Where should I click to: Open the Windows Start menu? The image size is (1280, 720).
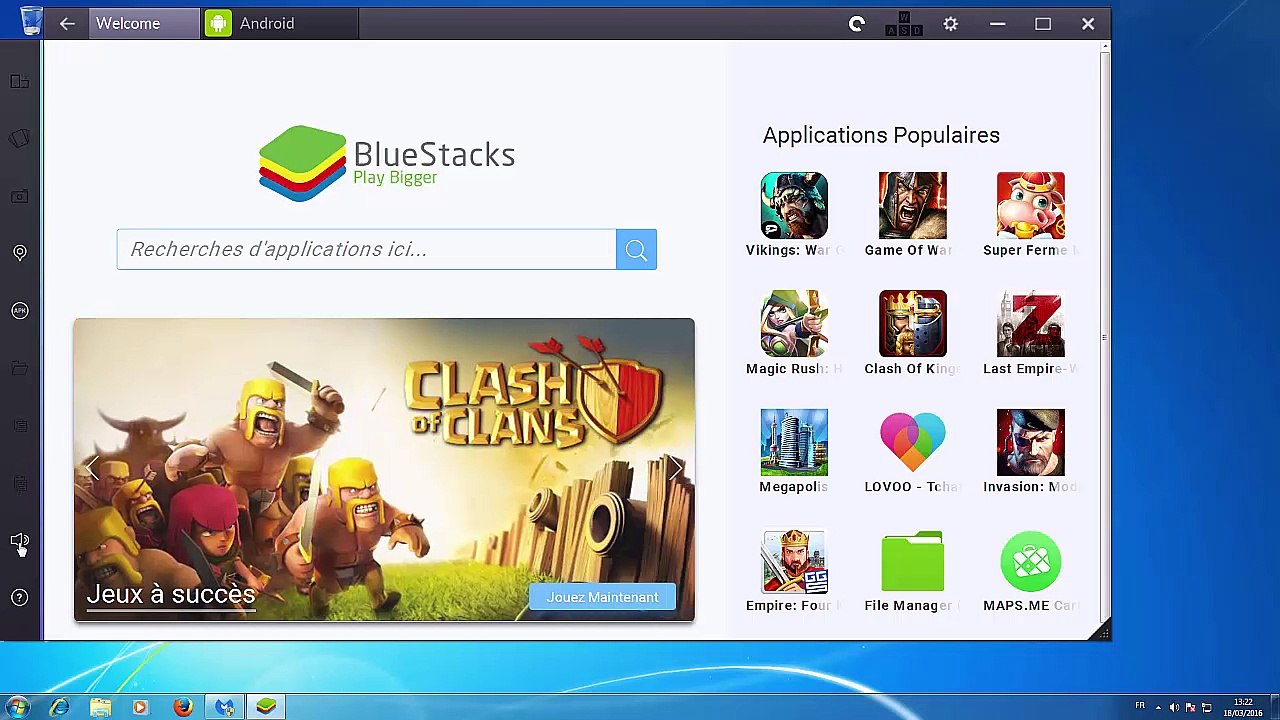[18, 707]
